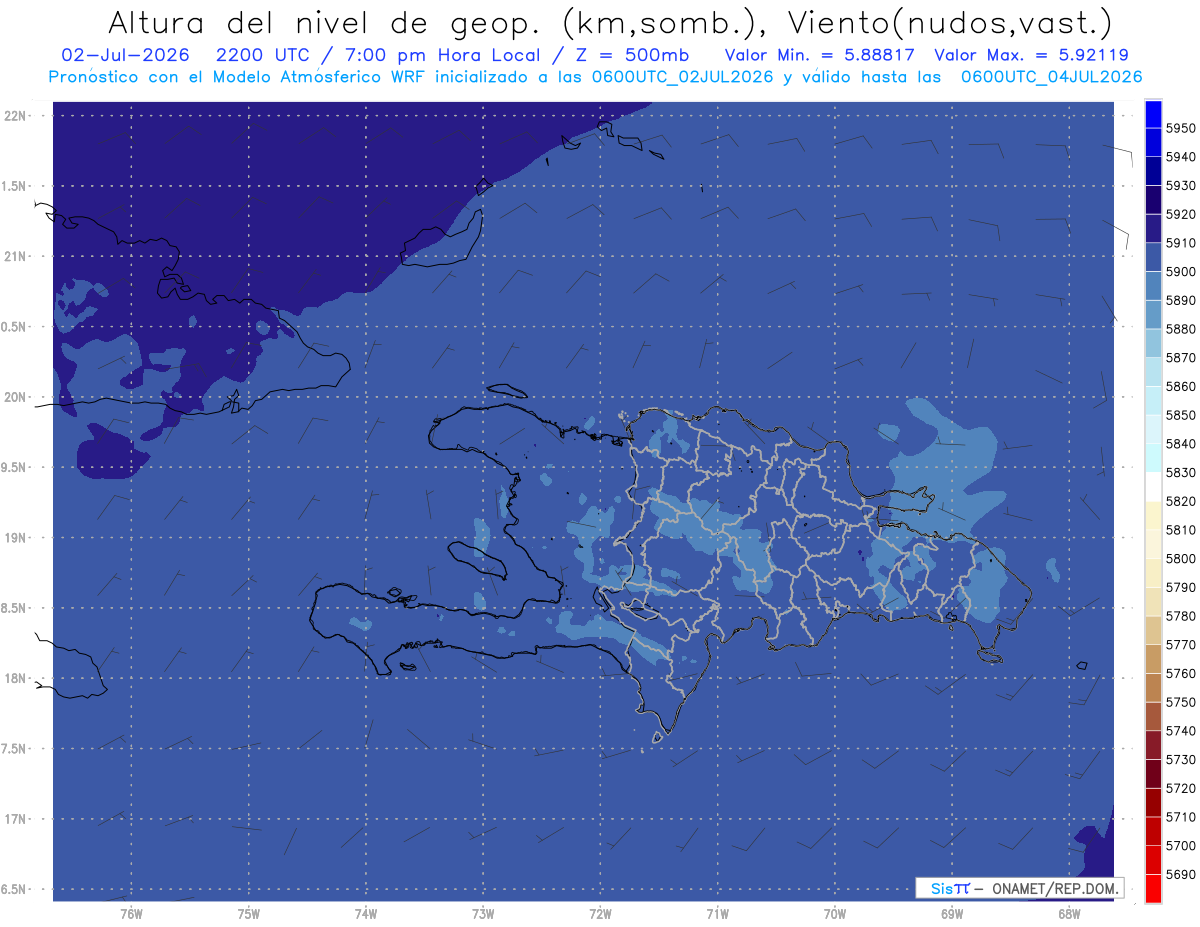
Task: Click the "21N" latitude axis label
Action: 14,256
